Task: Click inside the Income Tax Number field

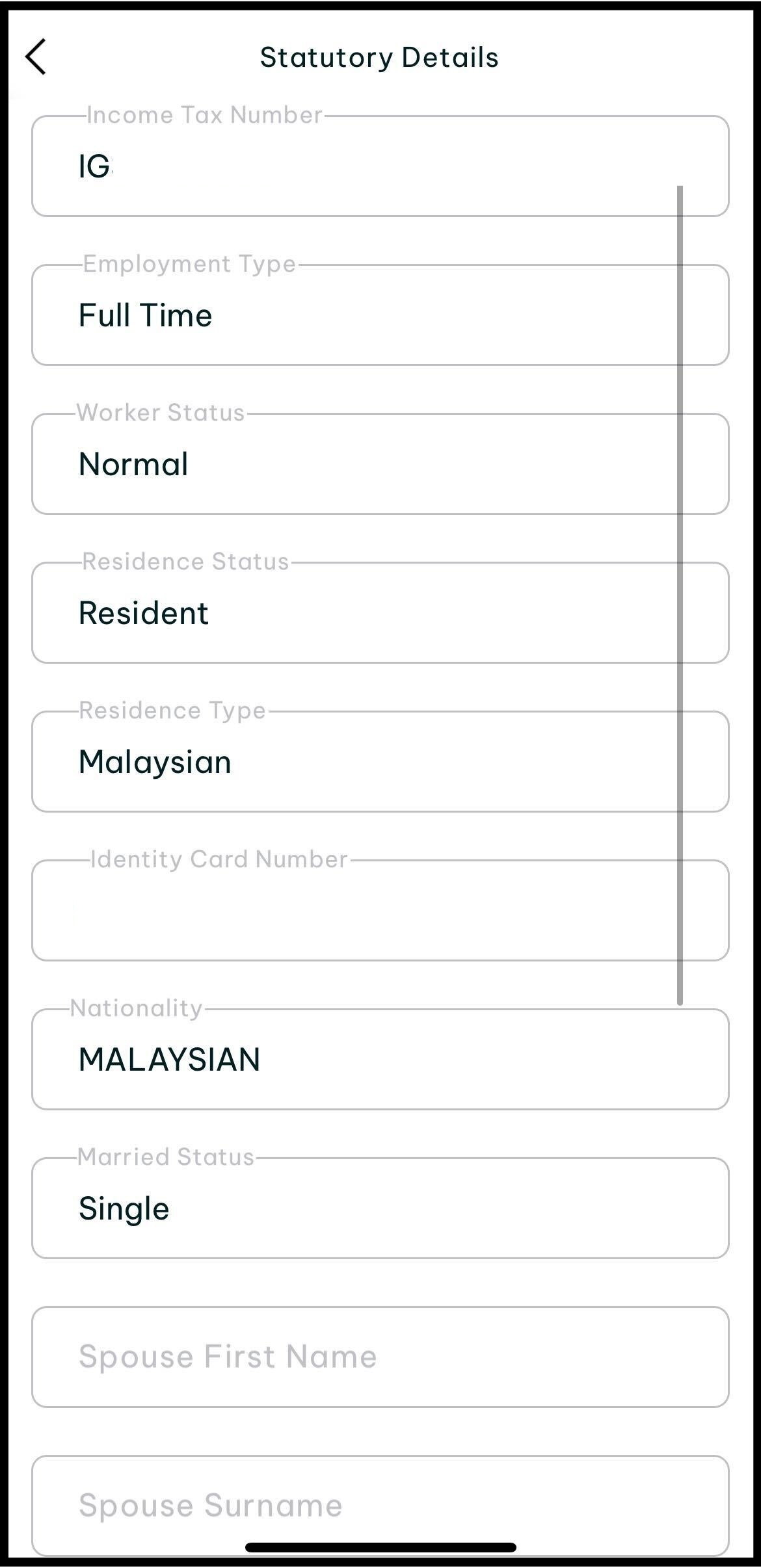Action: coord(380,167)
